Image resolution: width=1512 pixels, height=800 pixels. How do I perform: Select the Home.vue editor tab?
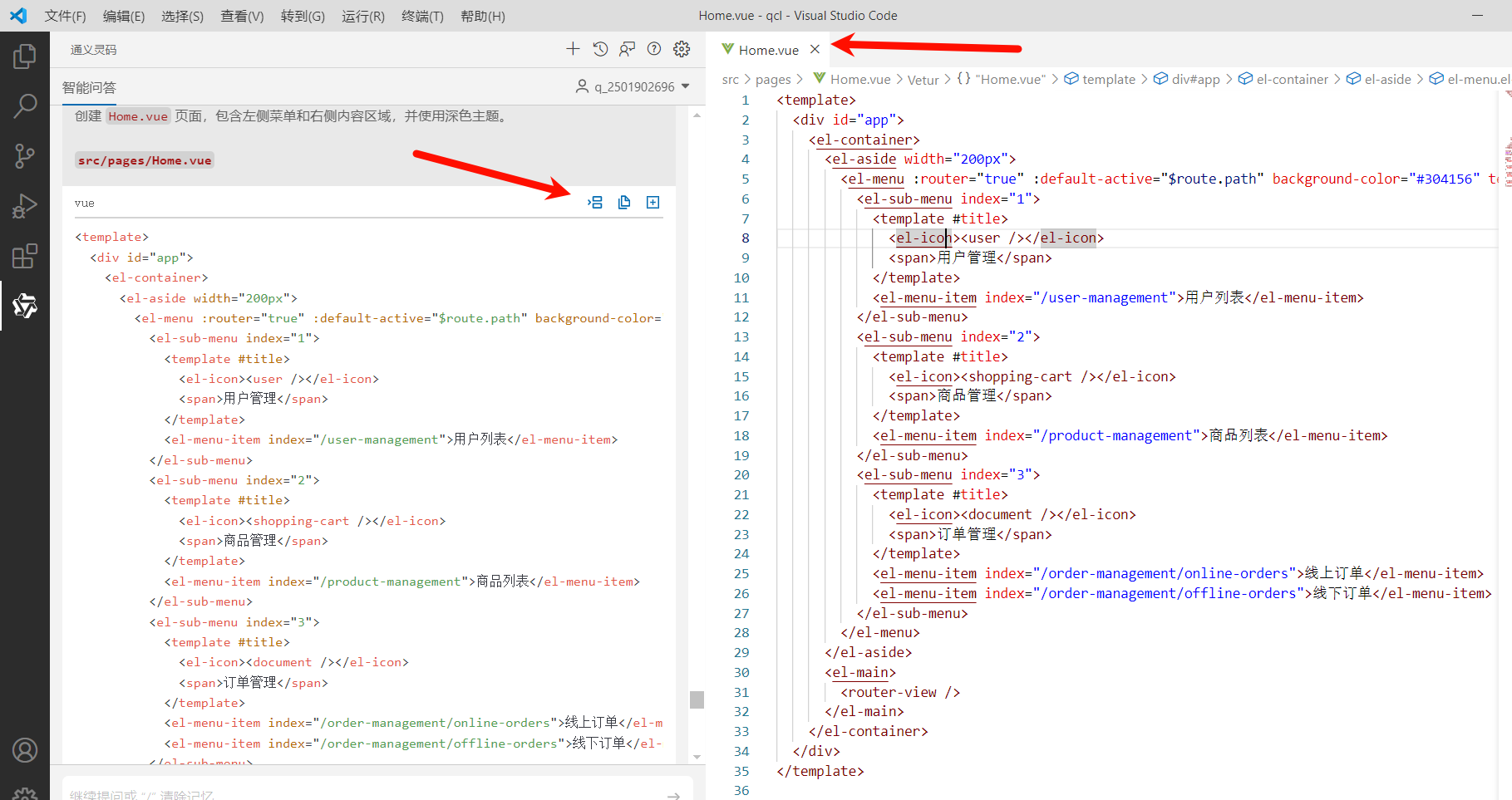tap(769, 50)
